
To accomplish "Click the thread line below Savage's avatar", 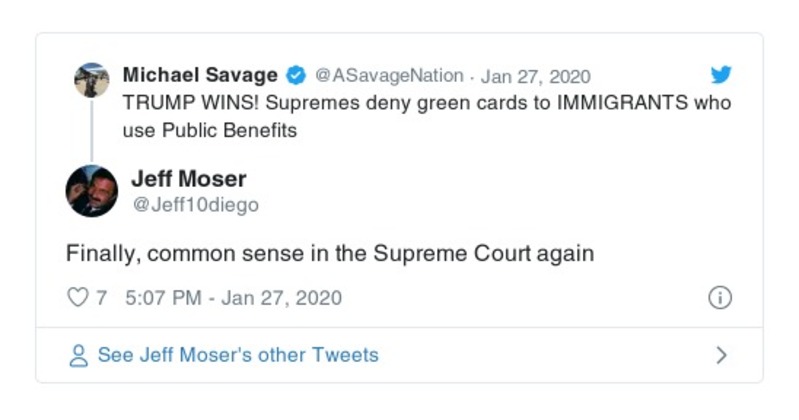I will point(92,130).
